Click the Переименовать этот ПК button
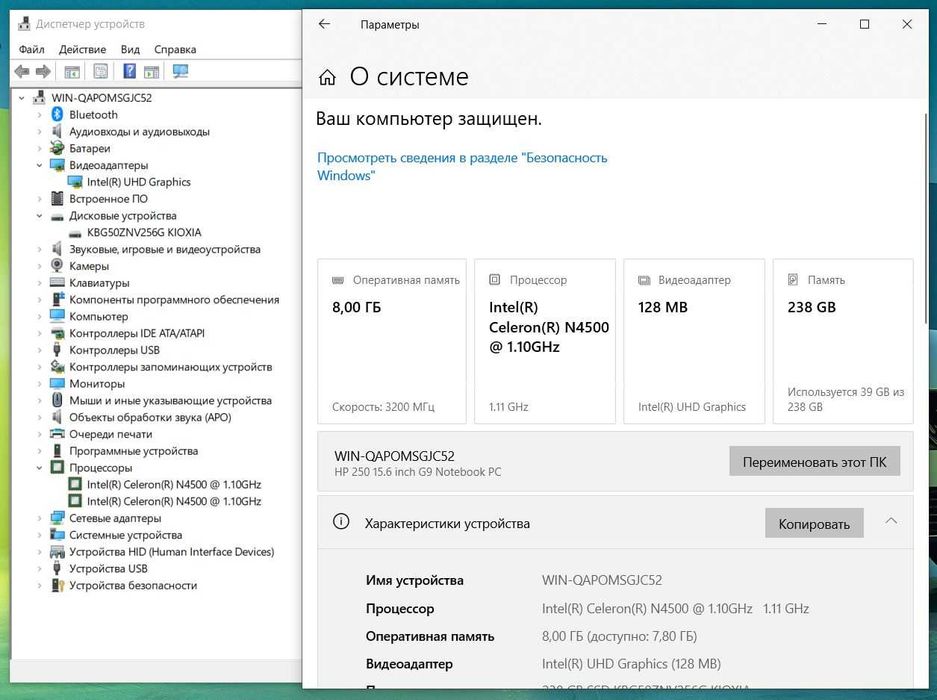937x700 pixels. pyautogui.click(x=814, y=461)
